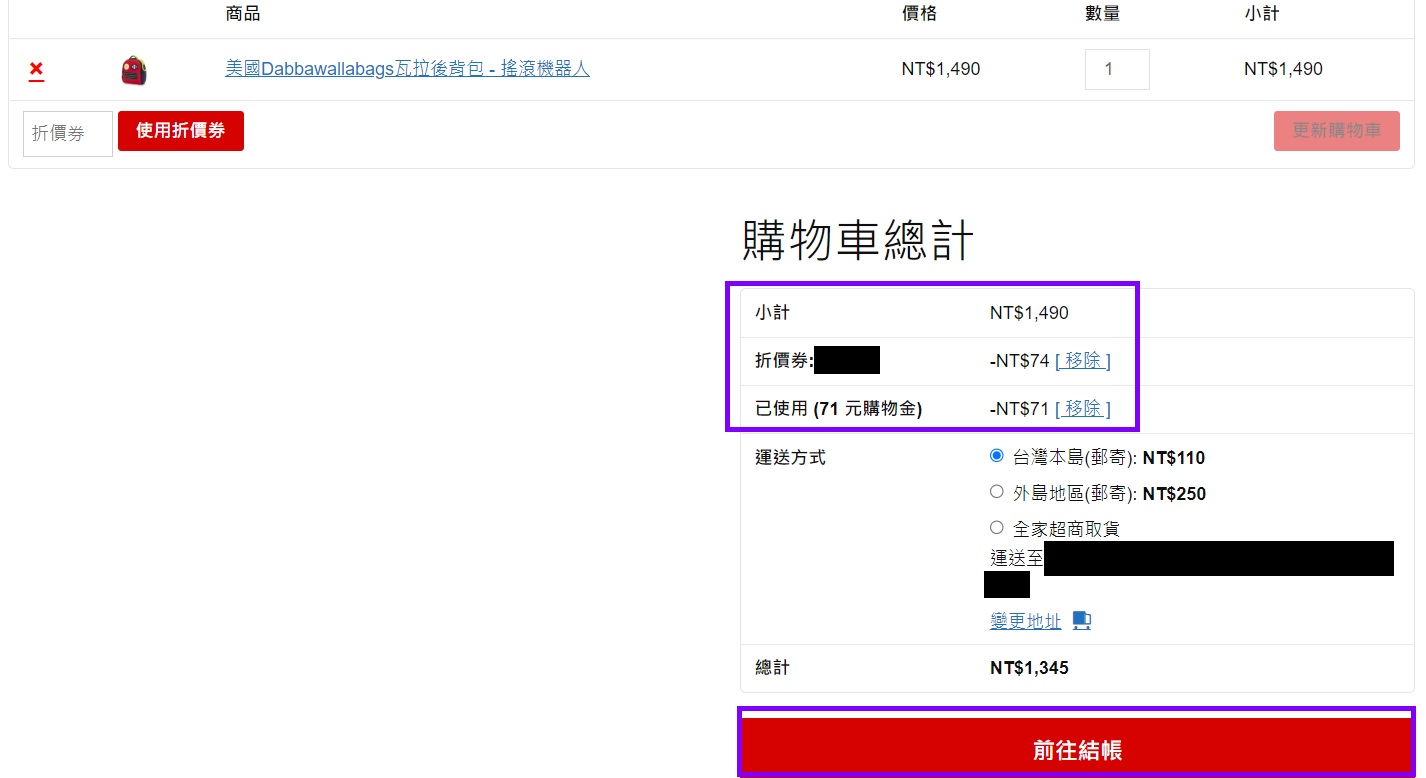Choose 外島地區(郵寄) NT$250 shipping
This screenshot has height=778, width=1426.
(x=996, y=492)
